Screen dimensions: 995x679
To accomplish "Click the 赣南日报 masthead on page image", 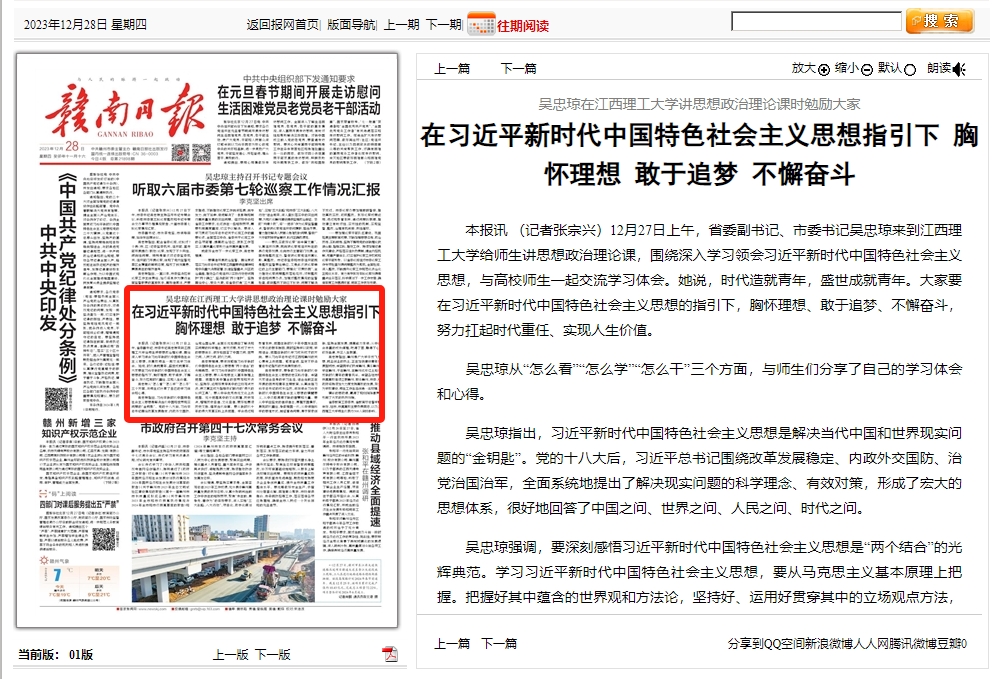I will click(122, 113).
